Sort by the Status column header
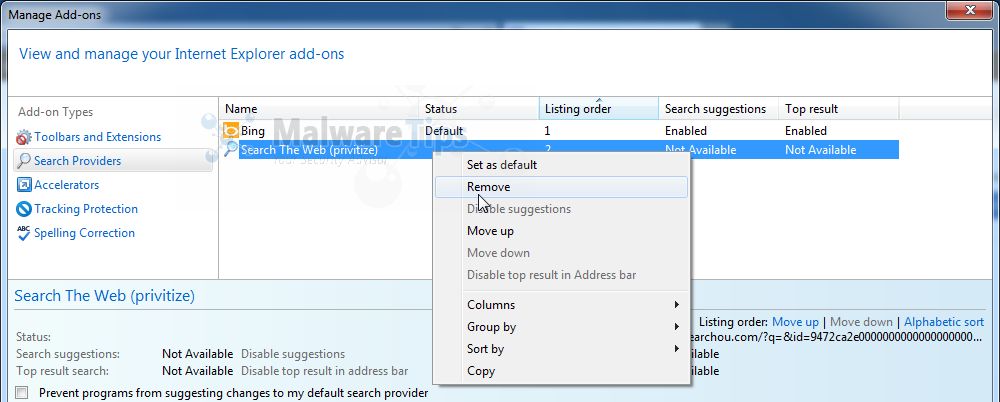 (x=479, y=109)
